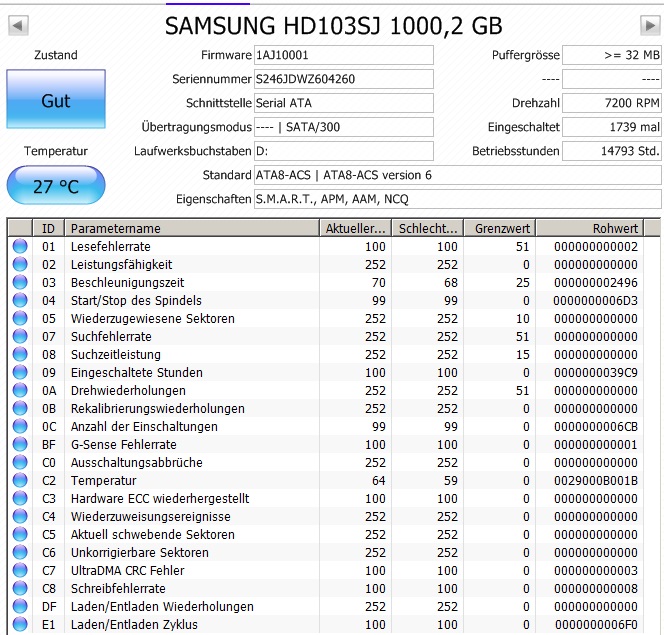Click raw value 0000000006CB
Viewport: 664px width, 635px height.
click(595, 426)
